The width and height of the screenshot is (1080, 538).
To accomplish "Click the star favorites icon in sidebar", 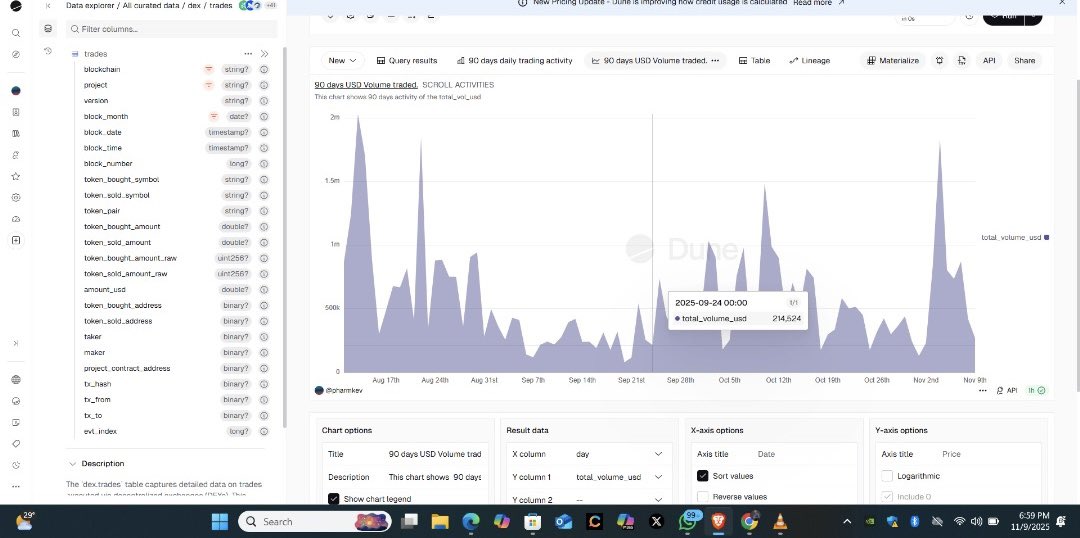I will 16,176.
